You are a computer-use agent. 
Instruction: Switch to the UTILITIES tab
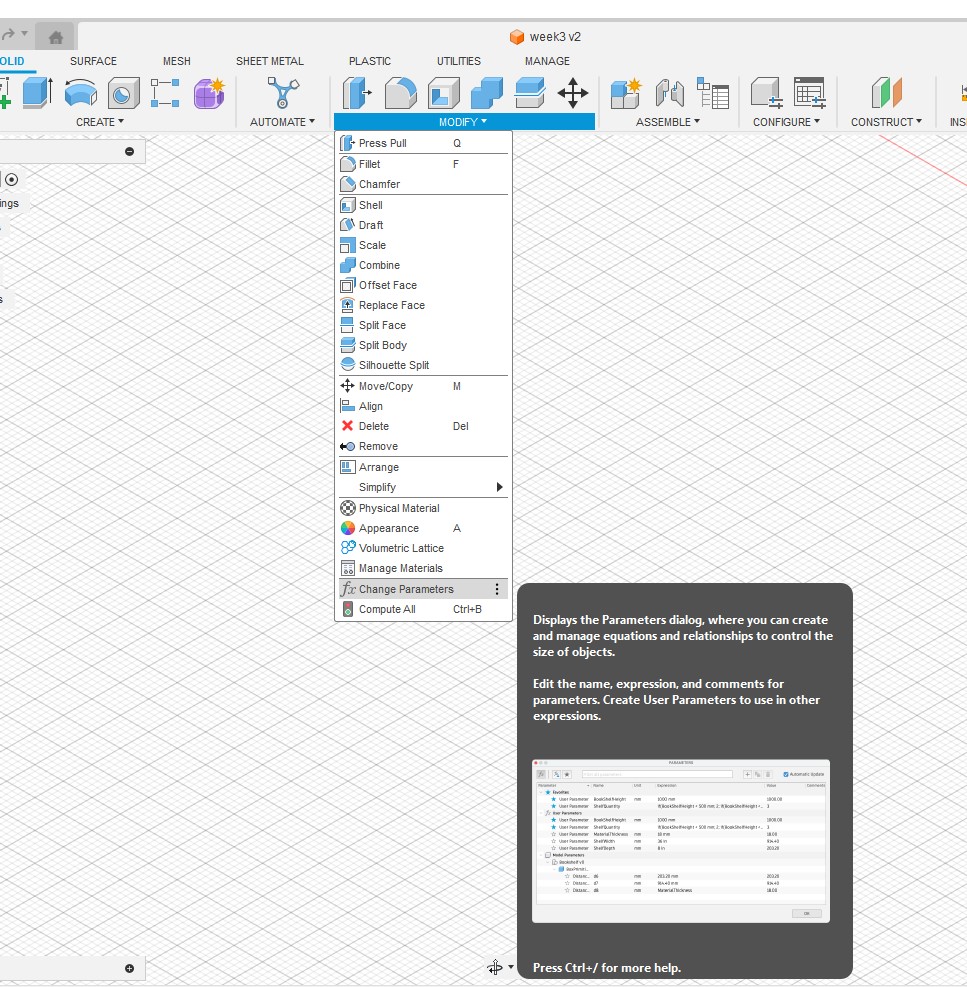click(458, 61)
